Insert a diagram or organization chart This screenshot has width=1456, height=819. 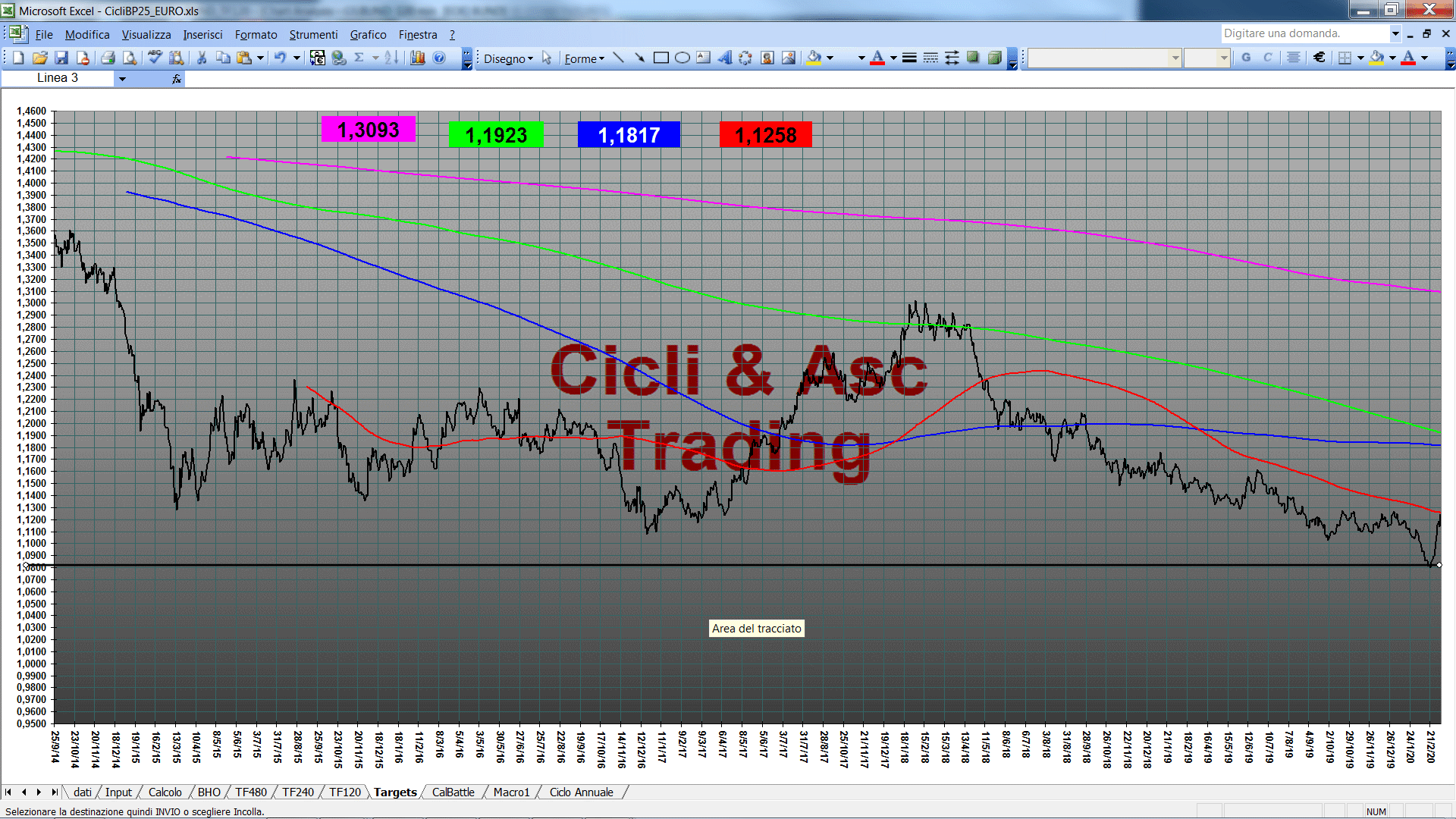tap(746, 58)
